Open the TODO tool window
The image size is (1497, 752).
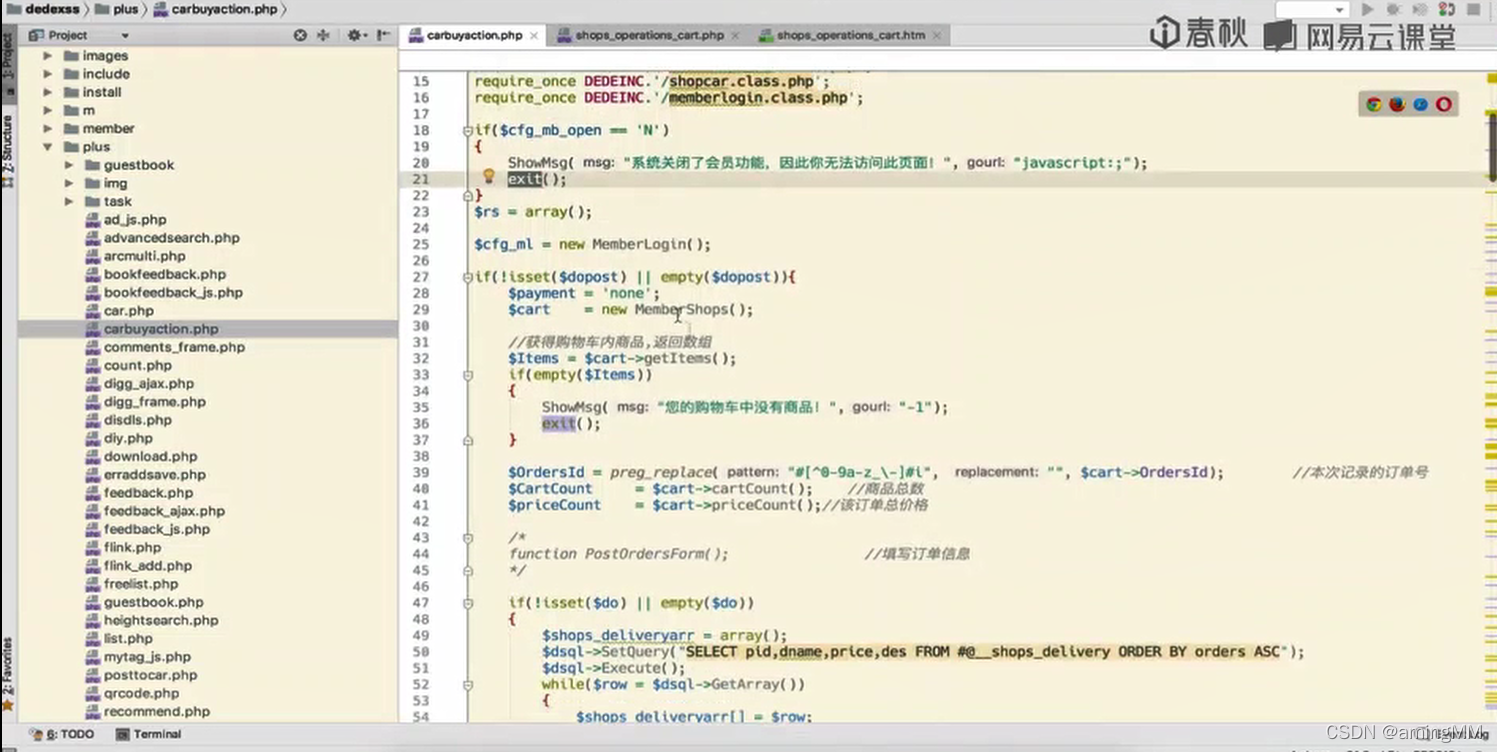coord(61,734)
